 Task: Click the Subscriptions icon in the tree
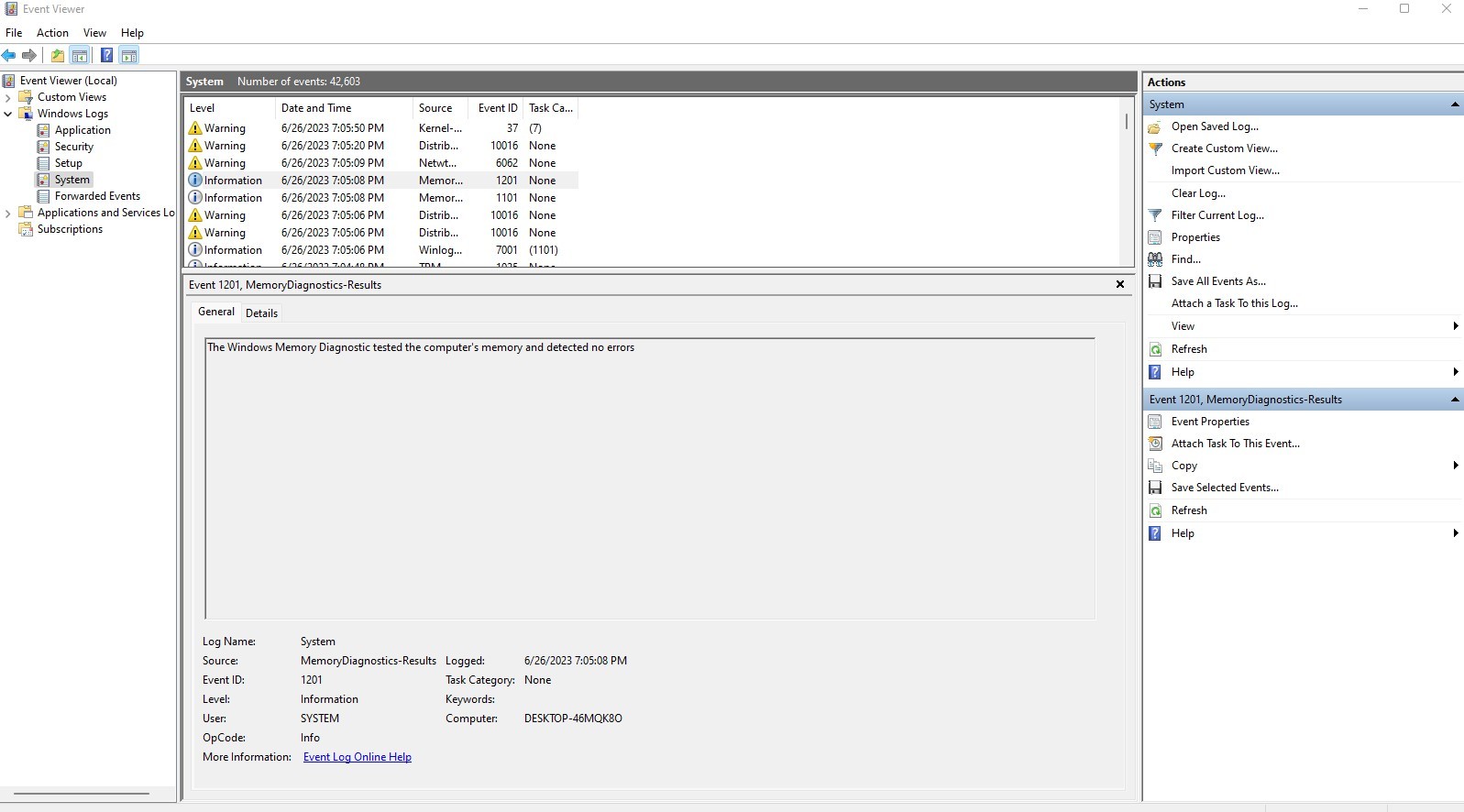click(26, 229)
